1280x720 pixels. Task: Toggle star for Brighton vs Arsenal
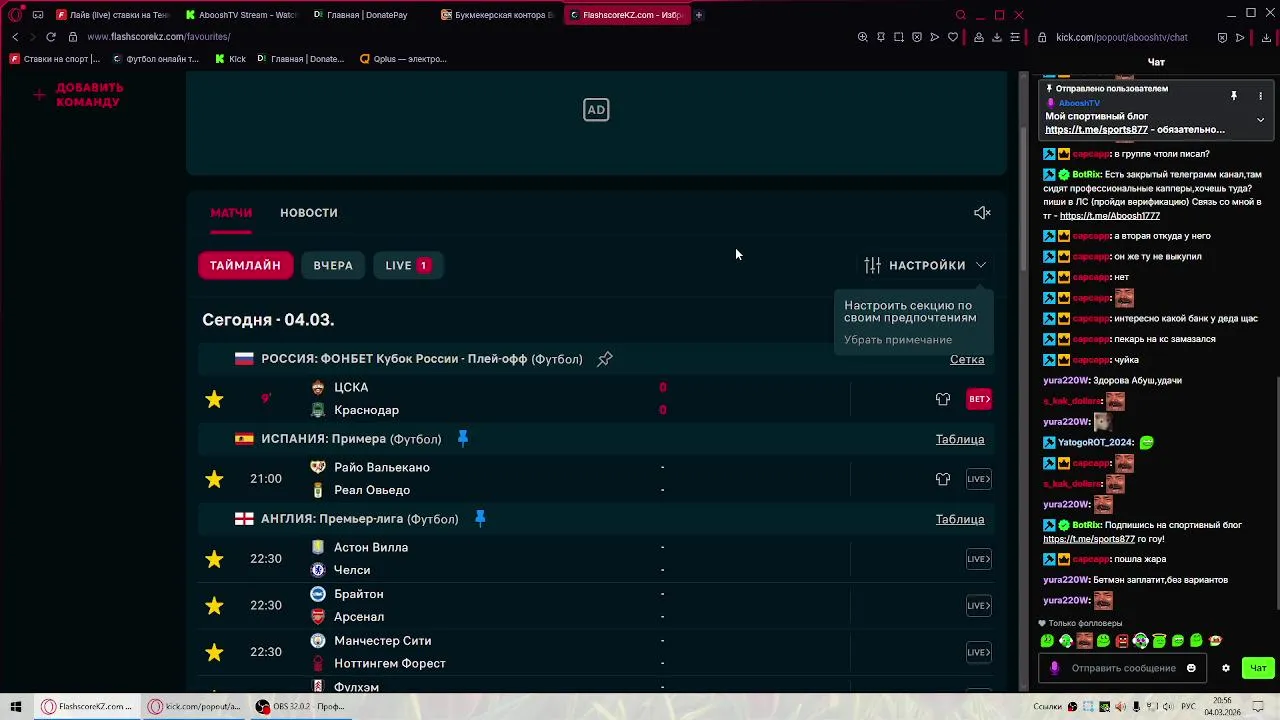coord(214,606)
